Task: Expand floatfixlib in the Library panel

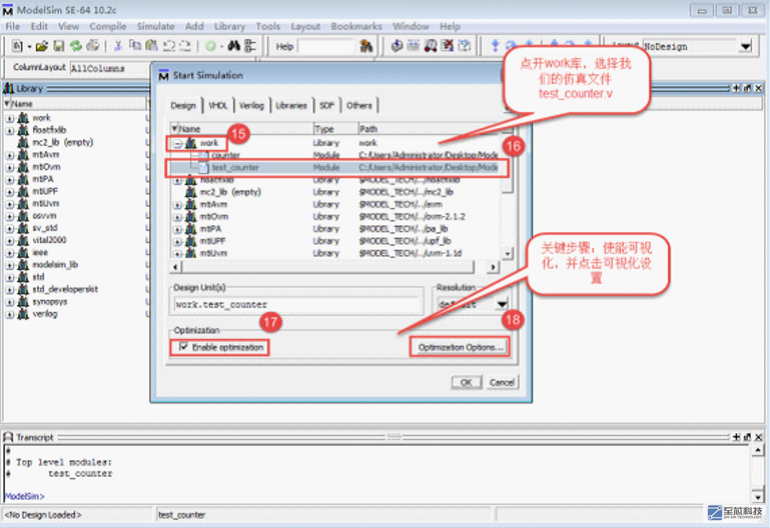Action: pyautogui.click(x=10, y=131)
